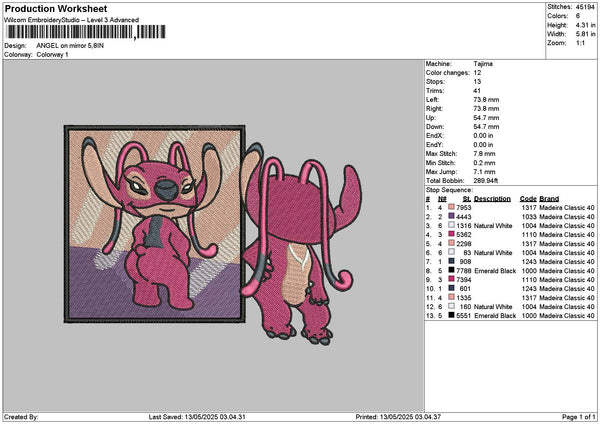Pick the magenta swatch for stop 4
This screenshot has height=424, width=600.
[453, 234]
